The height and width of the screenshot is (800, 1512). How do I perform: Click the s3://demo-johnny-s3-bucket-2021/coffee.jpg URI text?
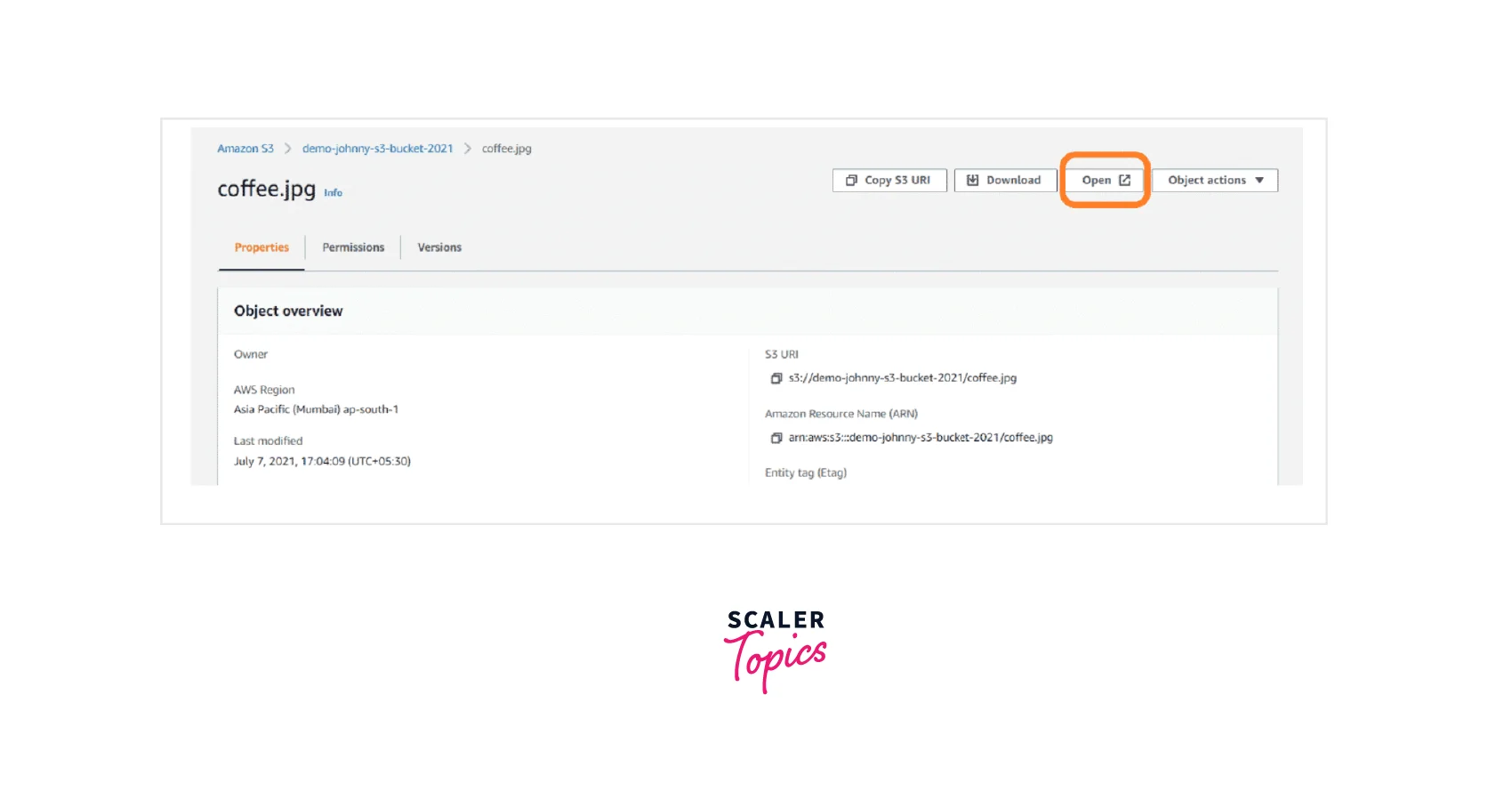click(902, 378)
